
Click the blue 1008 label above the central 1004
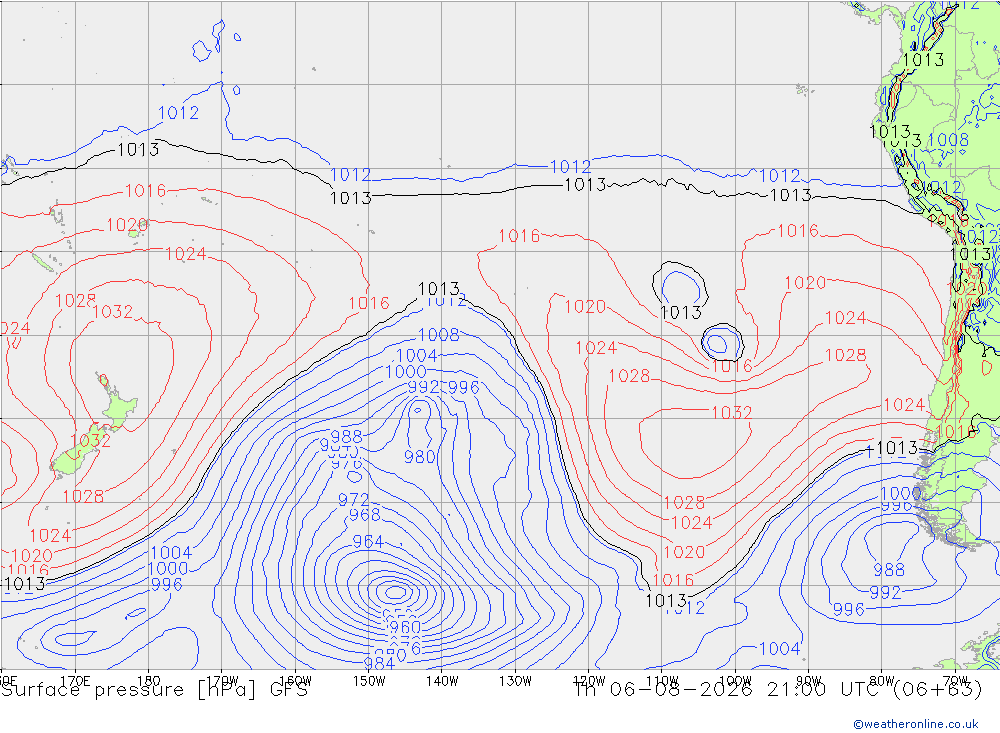click(439, 335)
